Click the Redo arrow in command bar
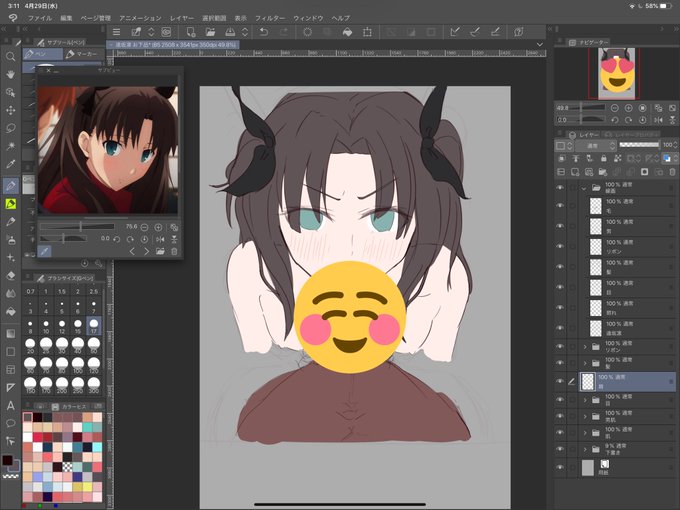The image size is (680, 510). (284, 32)
